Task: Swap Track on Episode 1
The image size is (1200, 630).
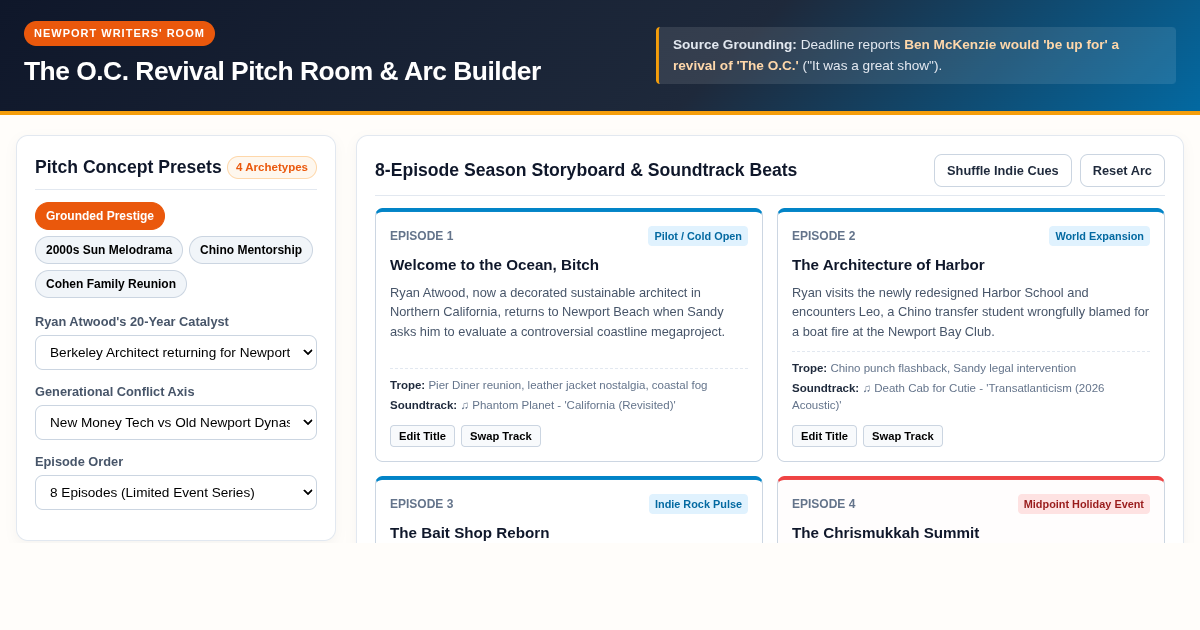Action: pos(501,436)
